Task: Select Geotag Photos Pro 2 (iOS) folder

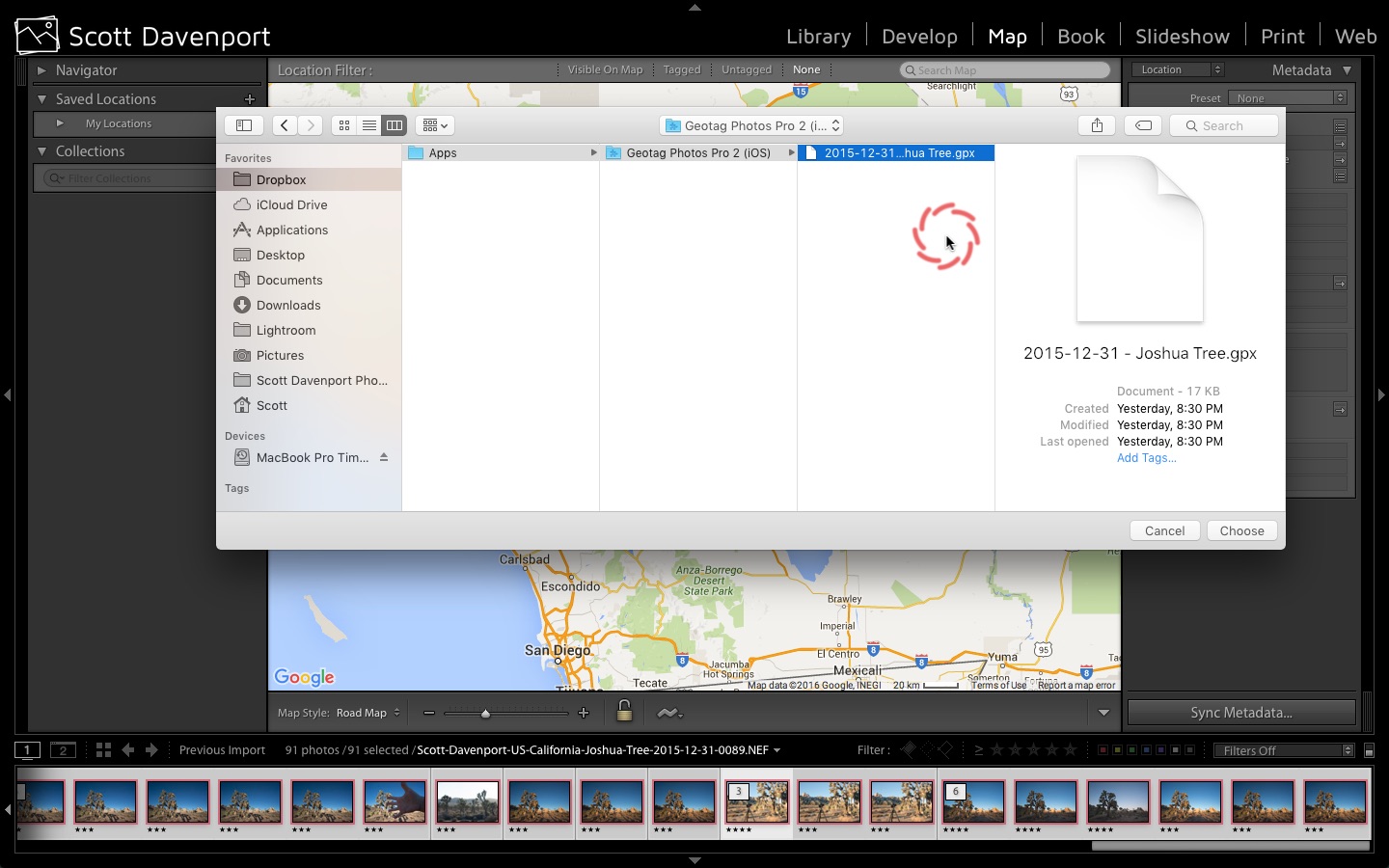Action: click(x=698, y=152)
